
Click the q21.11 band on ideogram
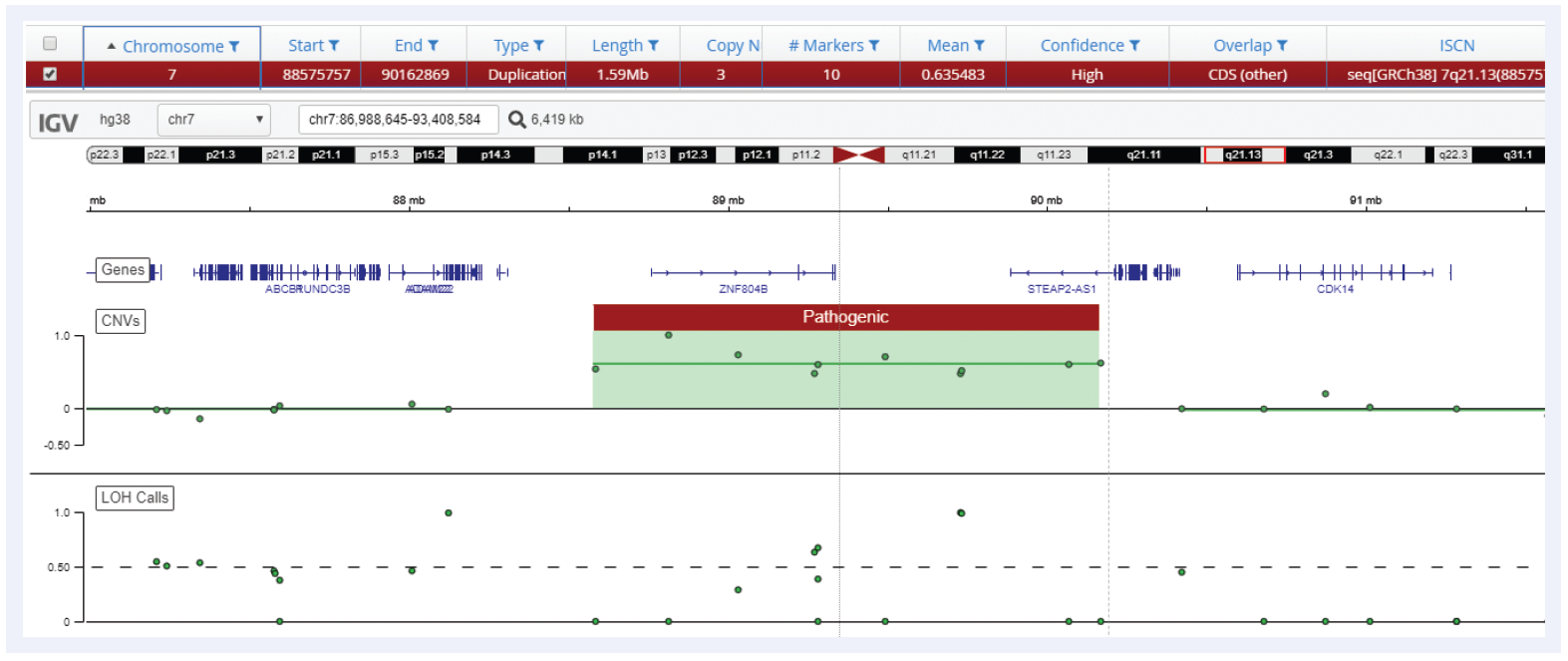(1143, 155)
